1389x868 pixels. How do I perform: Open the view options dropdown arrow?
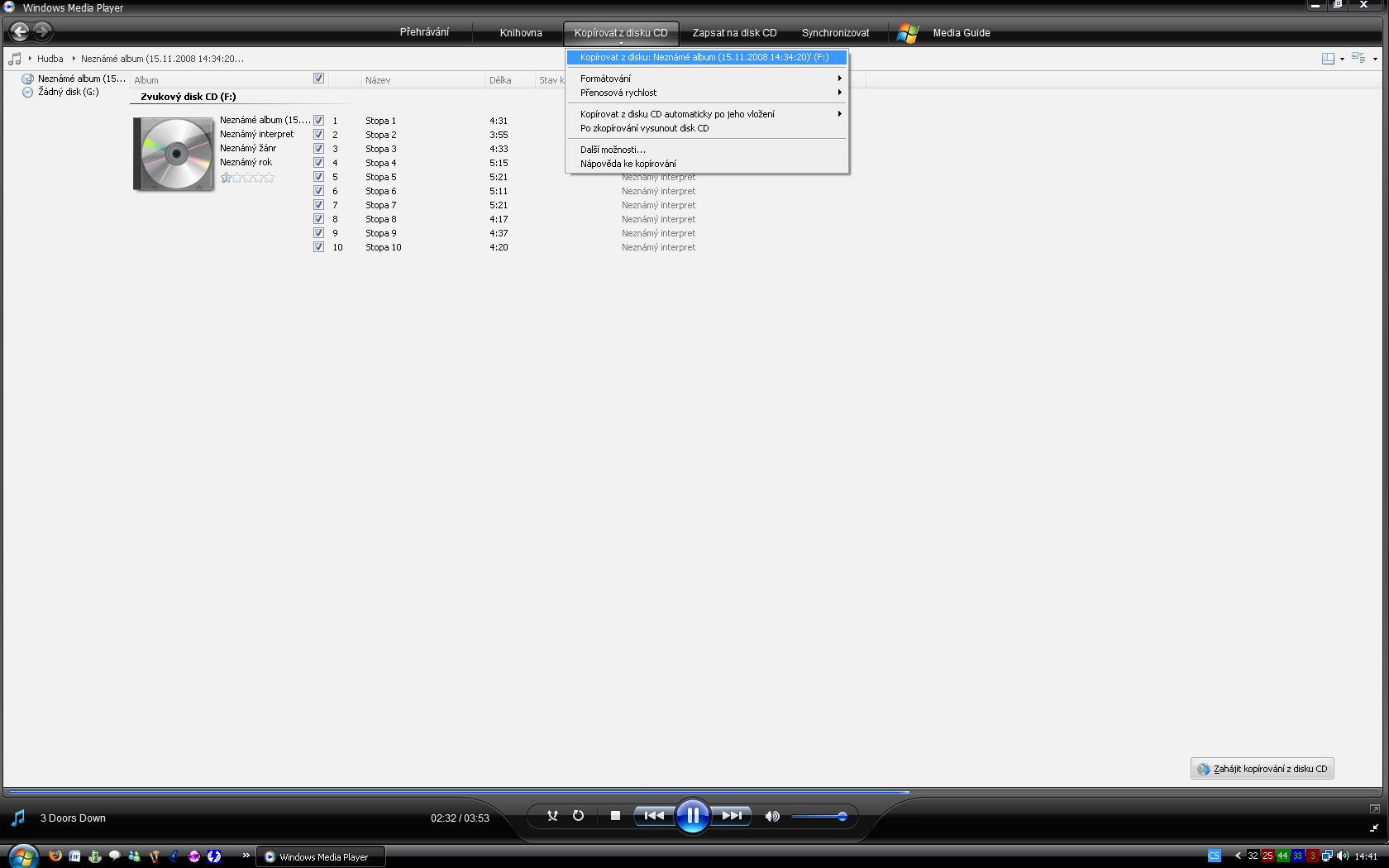(1375, 59)
